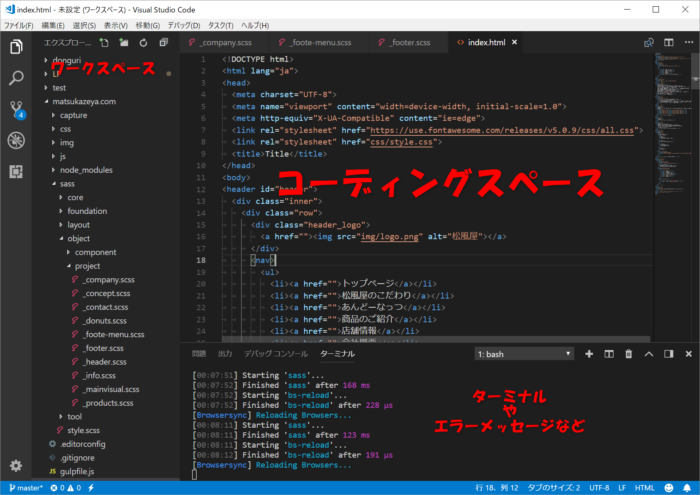Image resolution: width=700 pixels, height=495 pixels.
Task: Split the editor with the split icon
Action: coord(667,43)
